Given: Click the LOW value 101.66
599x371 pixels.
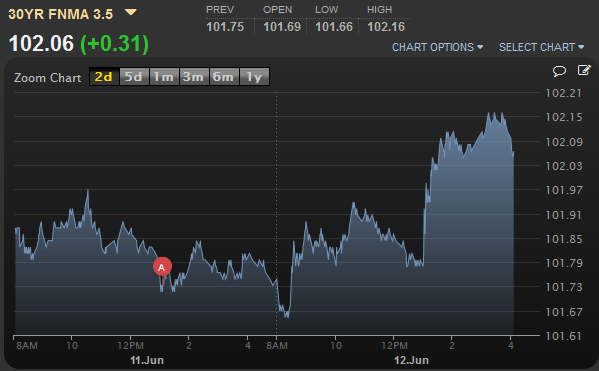Looking at the screenshot, I should tap(334, 27).
